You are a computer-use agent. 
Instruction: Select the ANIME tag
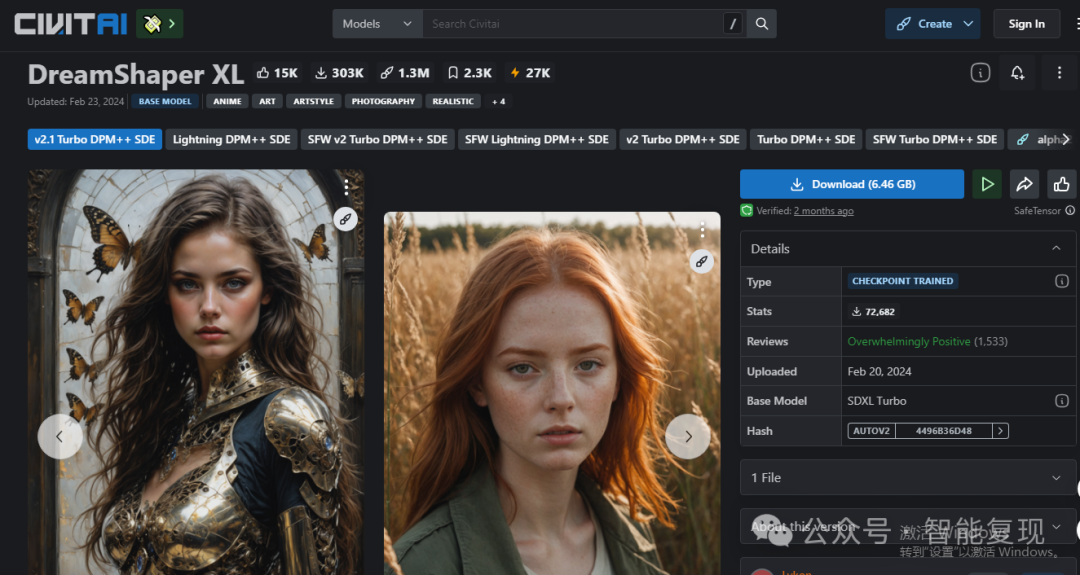point(227,101)
